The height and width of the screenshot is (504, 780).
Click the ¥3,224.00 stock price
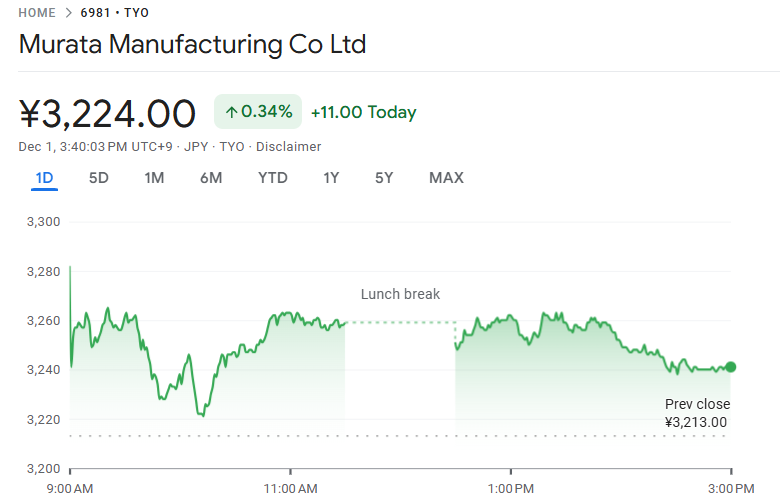click(108, 114)
